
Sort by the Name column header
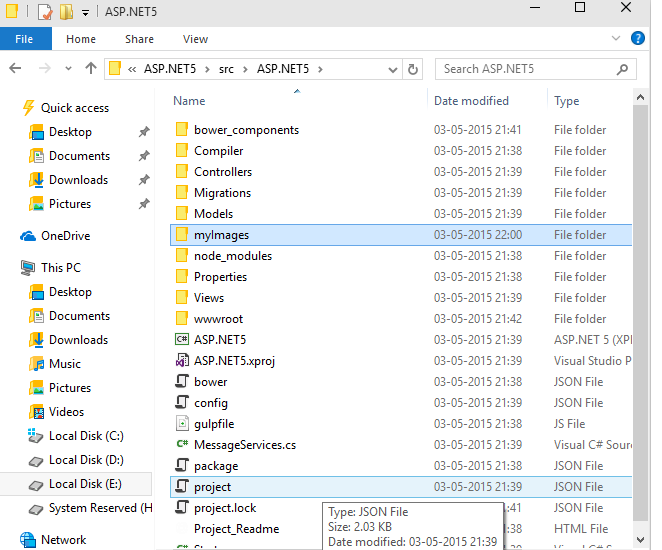tap(189, 101)
